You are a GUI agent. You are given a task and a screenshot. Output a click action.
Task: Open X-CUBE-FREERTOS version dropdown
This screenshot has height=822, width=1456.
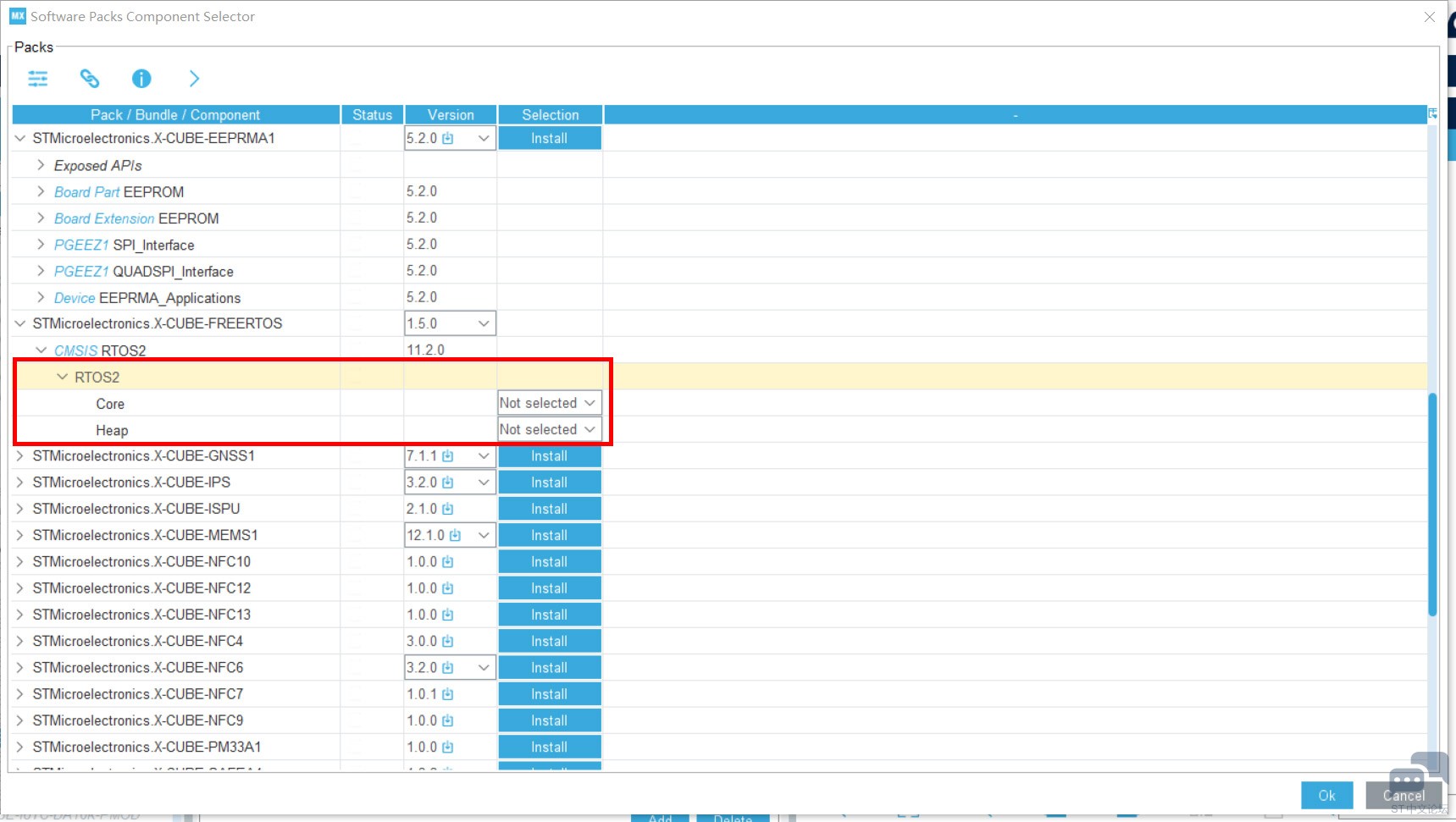click(450, 323)
